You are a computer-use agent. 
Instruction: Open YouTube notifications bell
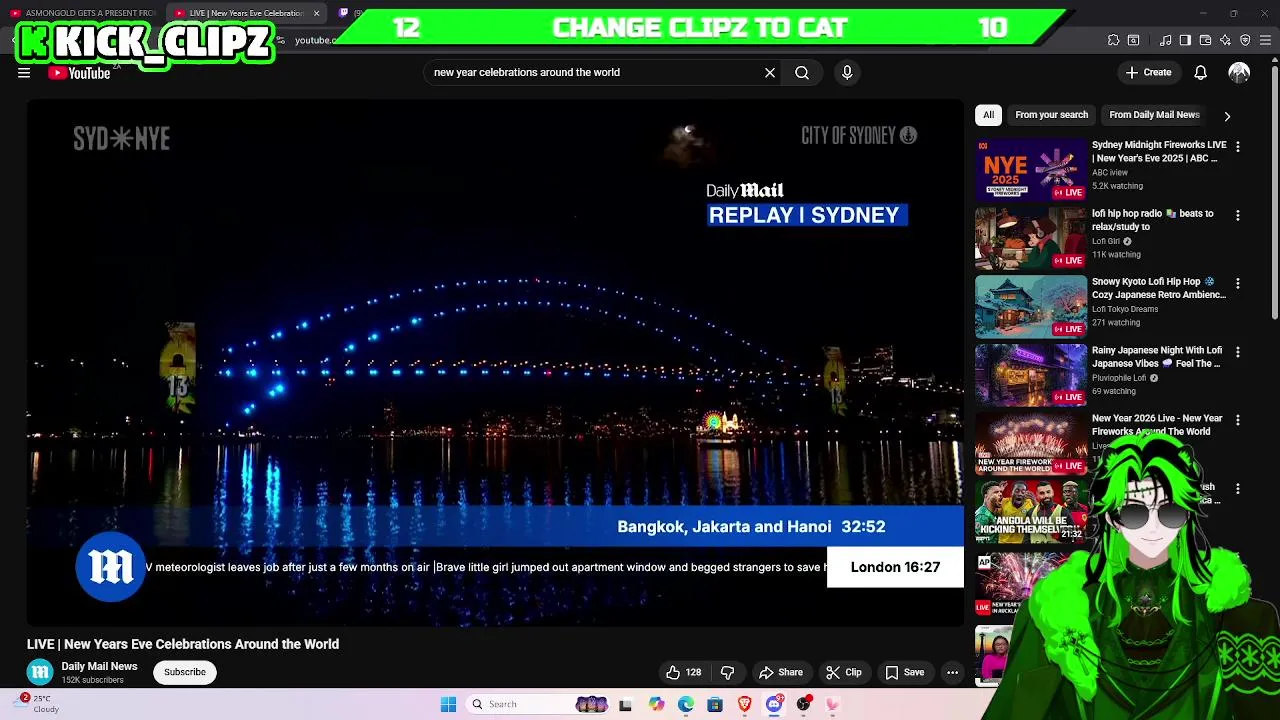pyautogui.click(x=1201, y=72)
